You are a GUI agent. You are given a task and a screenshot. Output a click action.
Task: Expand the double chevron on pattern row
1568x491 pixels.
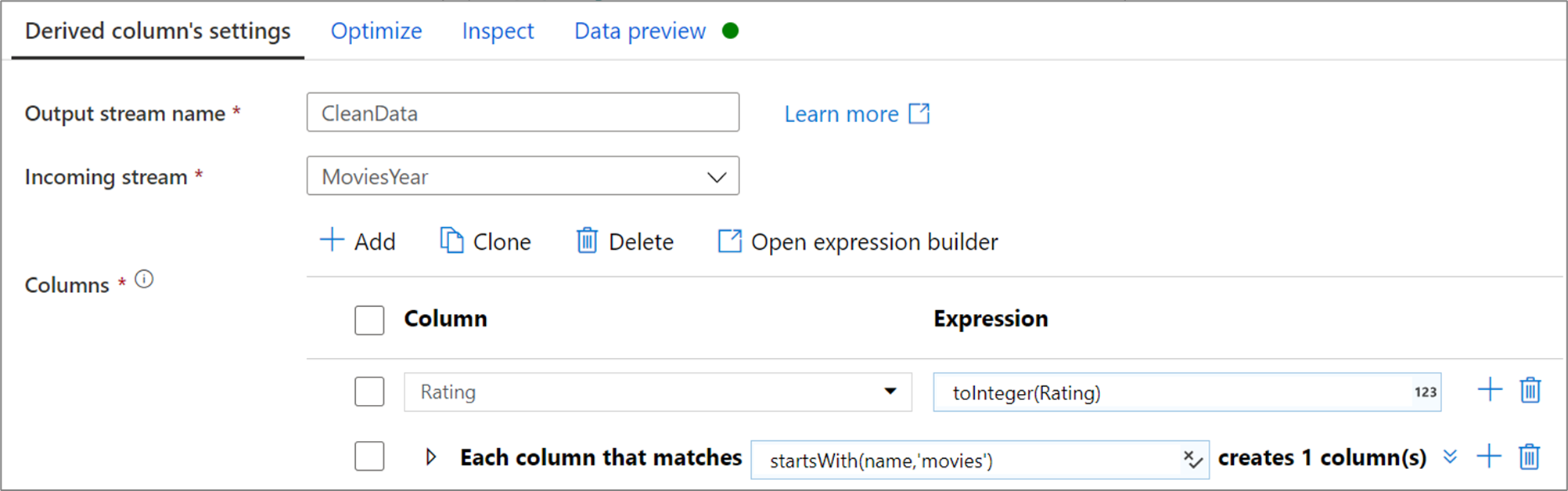tap(1450, 457)
